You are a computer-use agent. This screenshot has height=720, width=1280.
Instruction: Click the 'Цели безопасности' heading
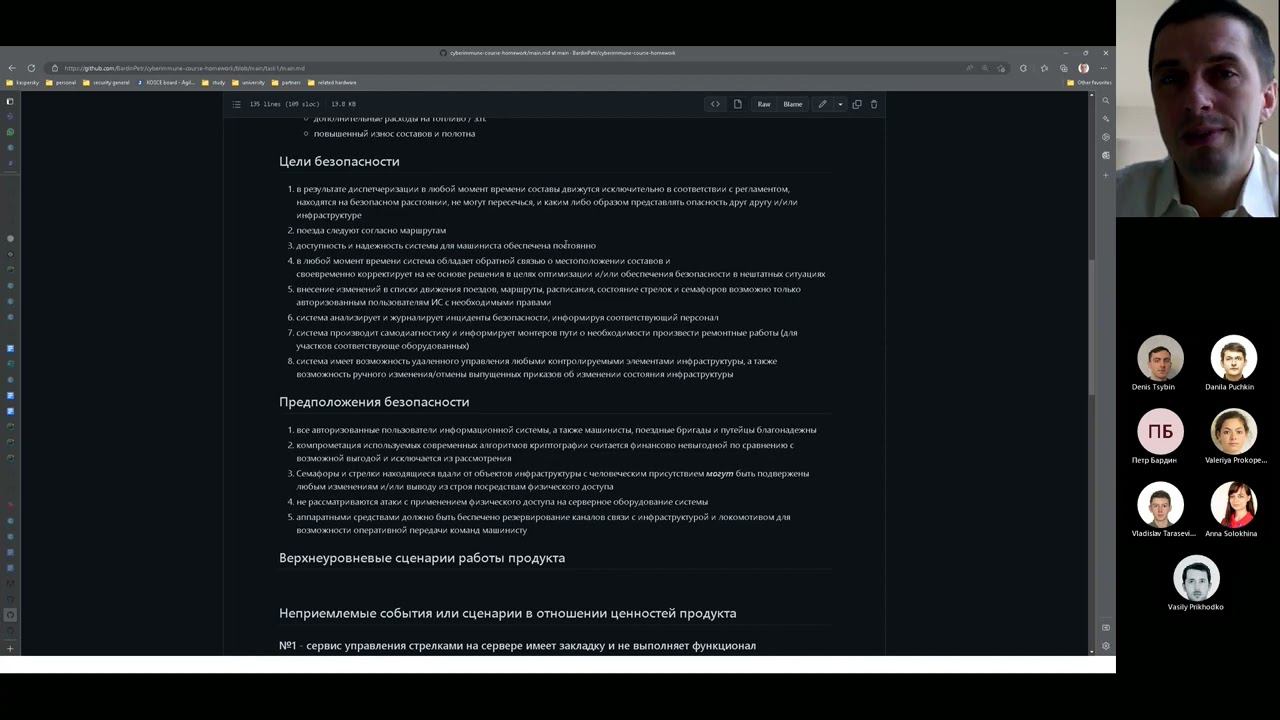point(339,161)
